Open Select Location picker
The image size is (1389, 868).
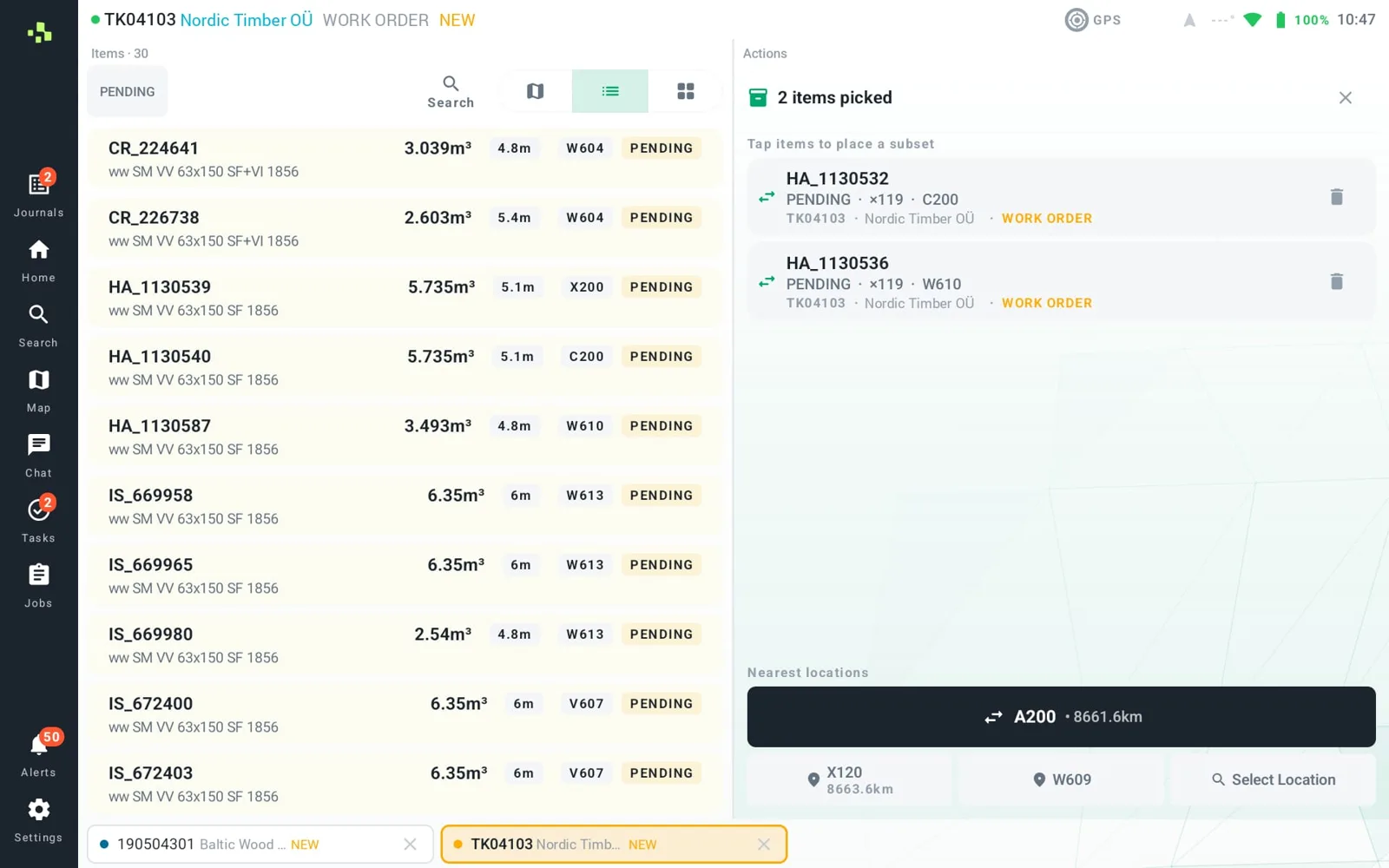[1273, 779]
